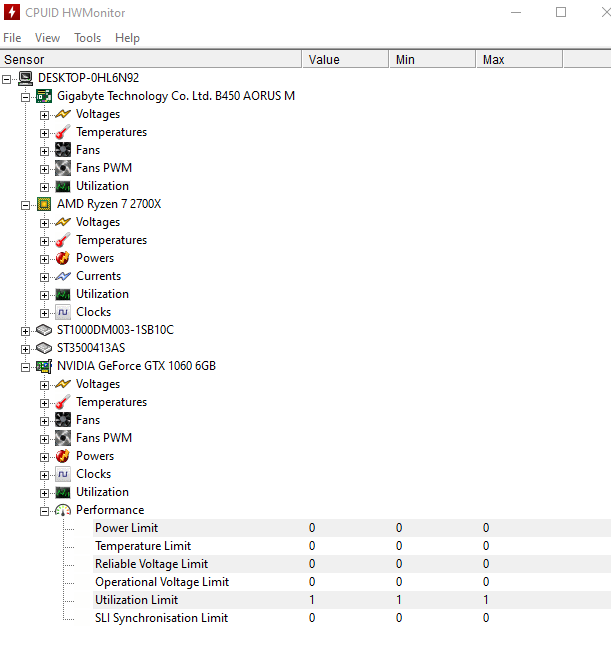611x658 pixels.
Task: Collapse the Gigabyte B450 AORUS M node
Action: click(x=26, y=97)
